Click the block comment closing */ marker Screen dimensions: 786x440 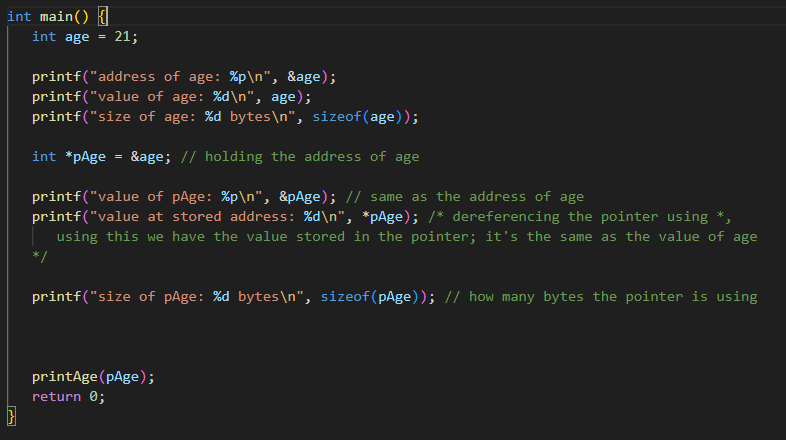coord(40,257)
